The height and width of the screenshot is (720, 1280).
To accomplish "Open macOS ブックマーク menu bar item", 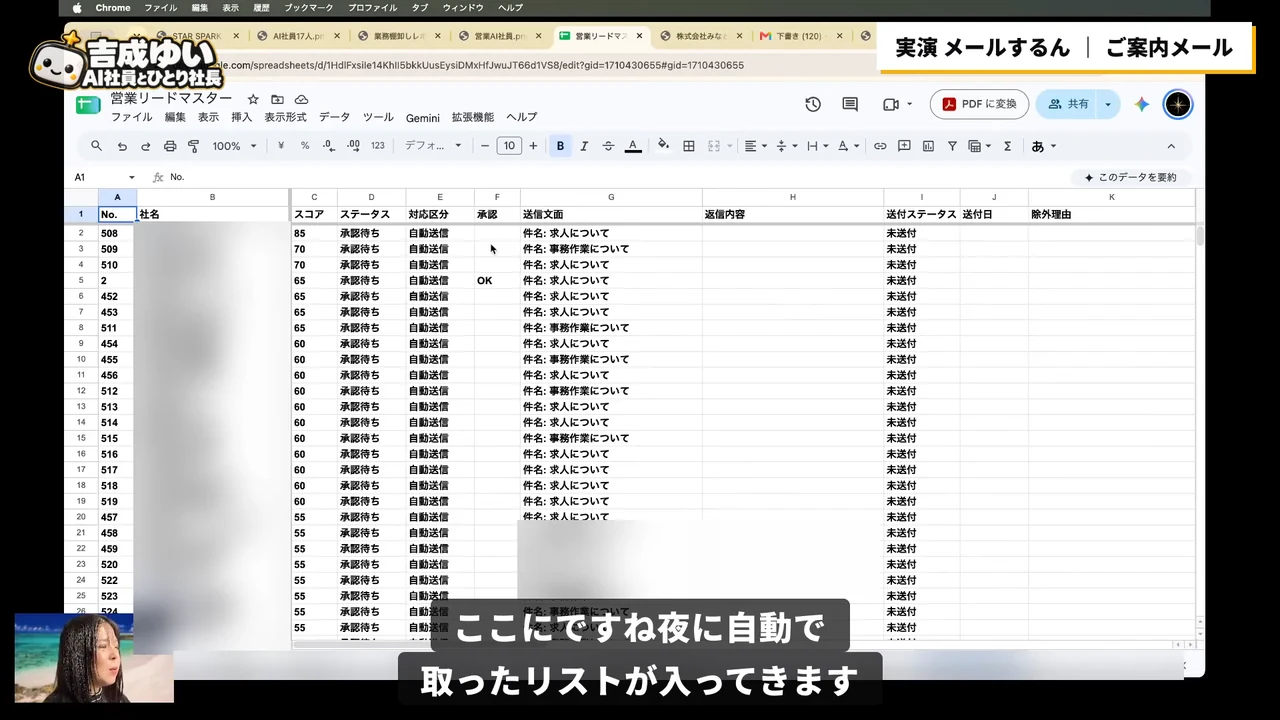I will click(309, 8).
